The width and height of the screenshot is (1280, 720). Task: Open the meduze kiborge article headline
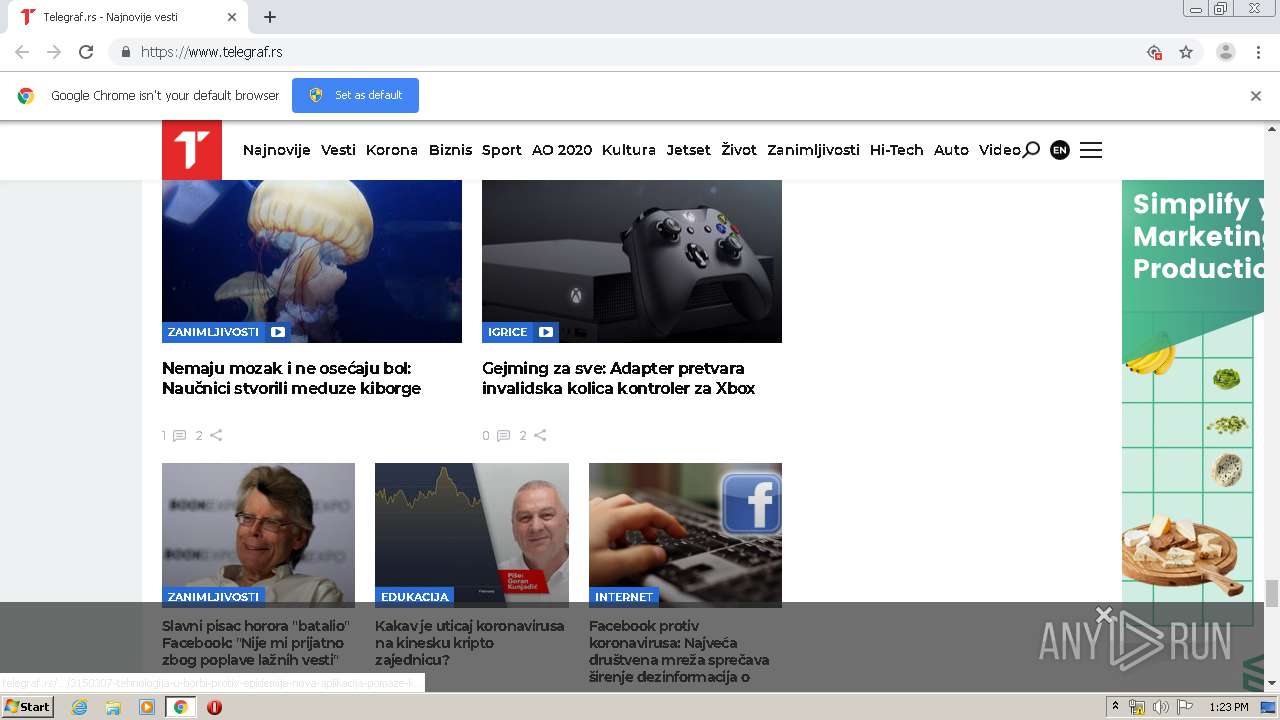pyautogui.click(x=291, y=378)
